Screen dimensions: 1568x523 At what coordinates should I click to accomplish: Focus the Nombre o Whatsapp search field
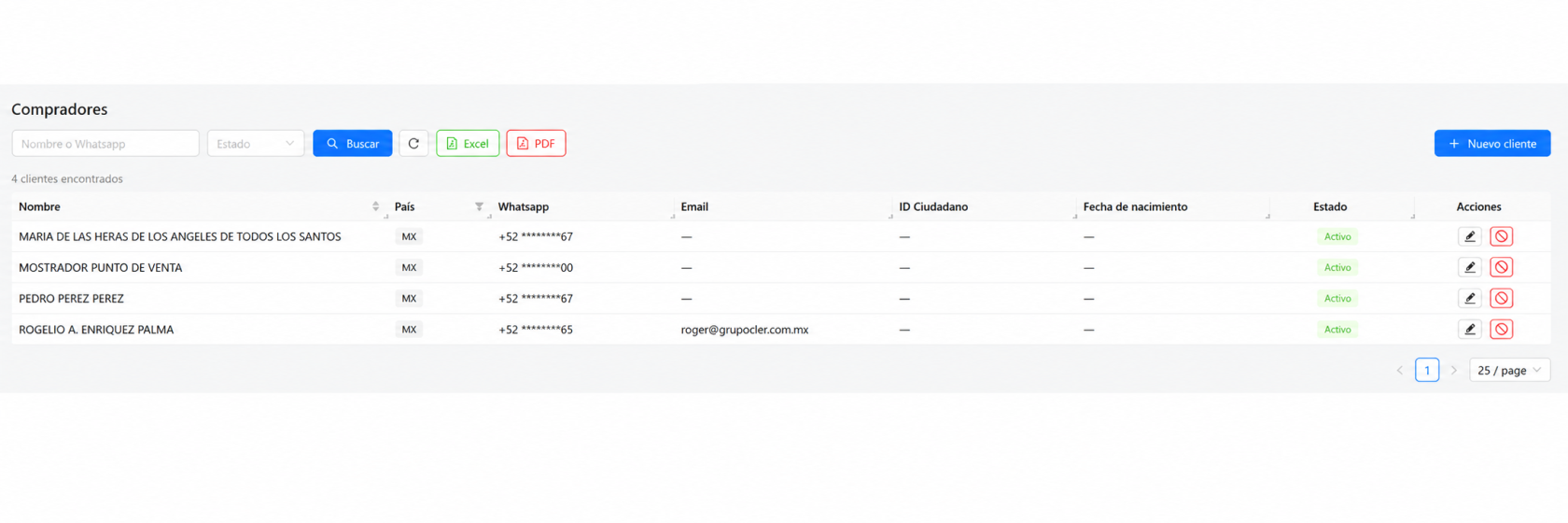click(105, 144)
